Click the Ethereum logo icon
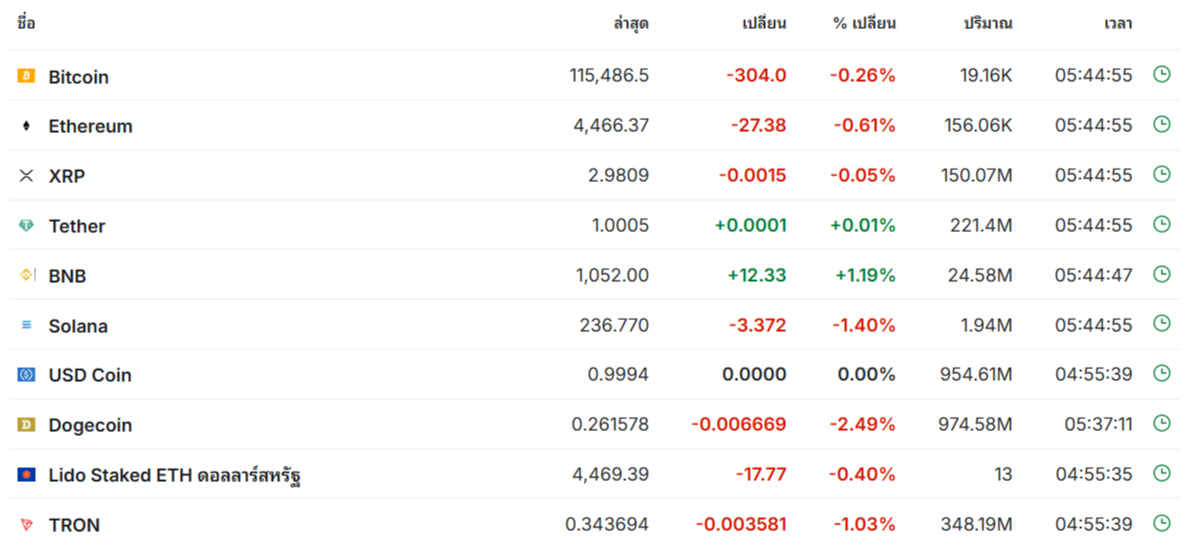 [27, 126]
